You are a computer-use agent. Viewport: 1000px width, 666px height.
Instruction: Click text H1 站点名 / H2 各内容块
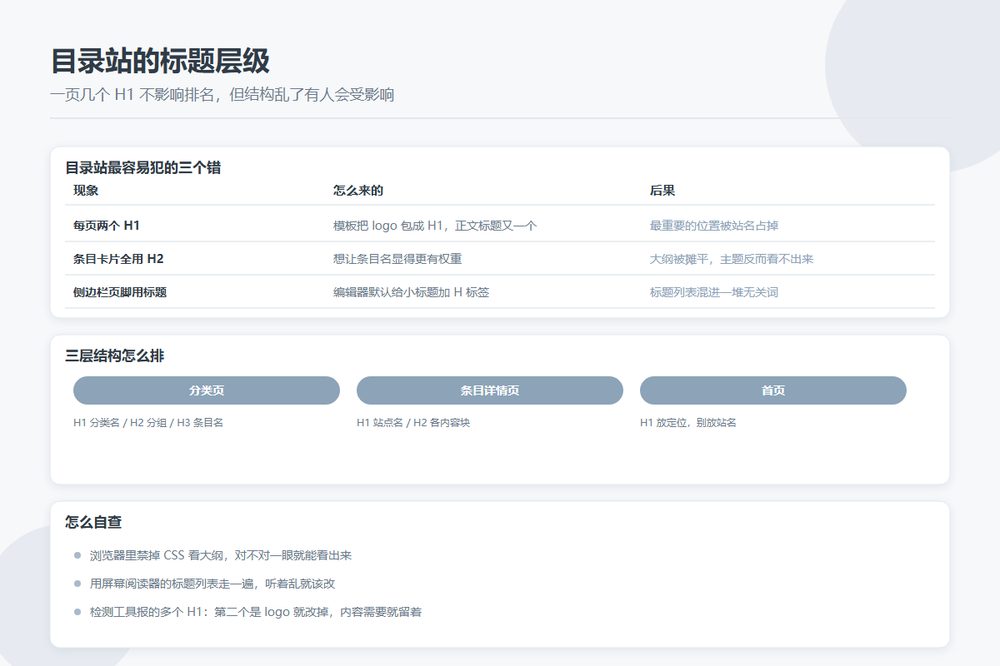pos(413,422)
